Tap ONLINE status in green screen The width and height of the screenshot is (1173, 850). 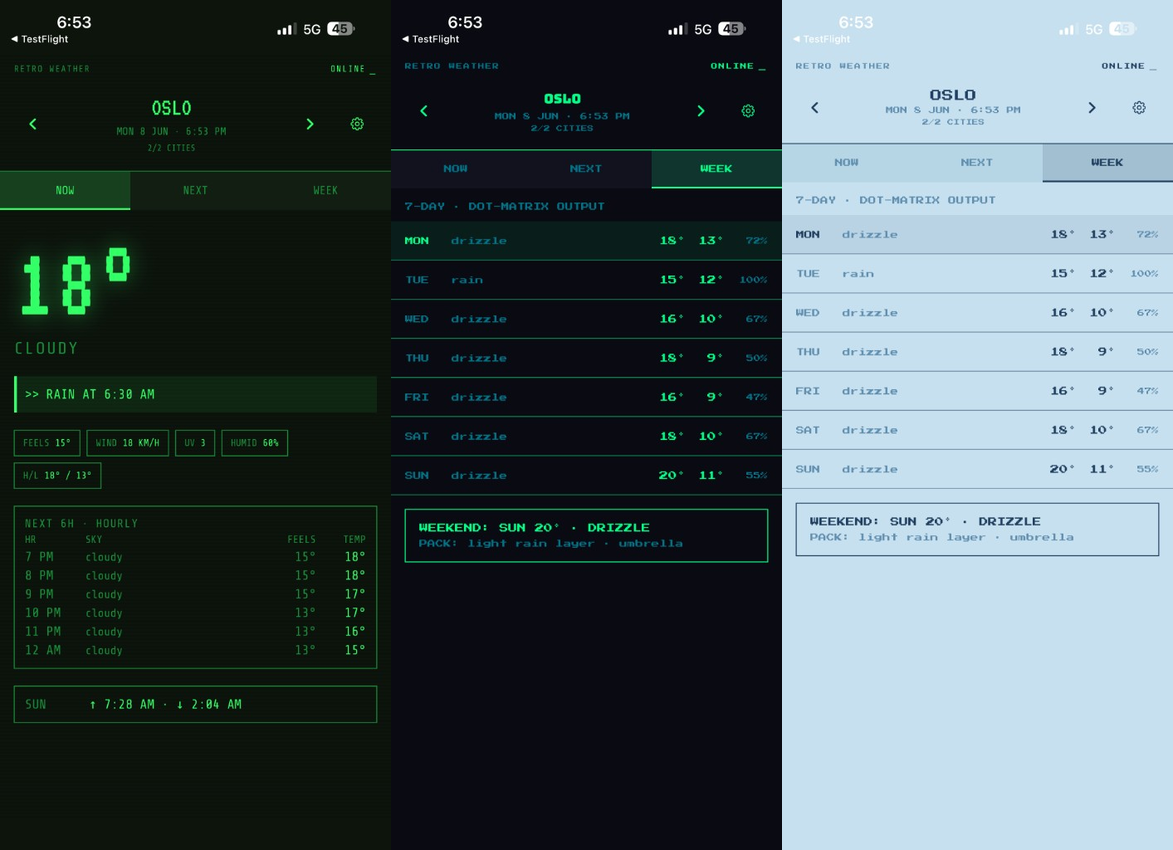352,69
